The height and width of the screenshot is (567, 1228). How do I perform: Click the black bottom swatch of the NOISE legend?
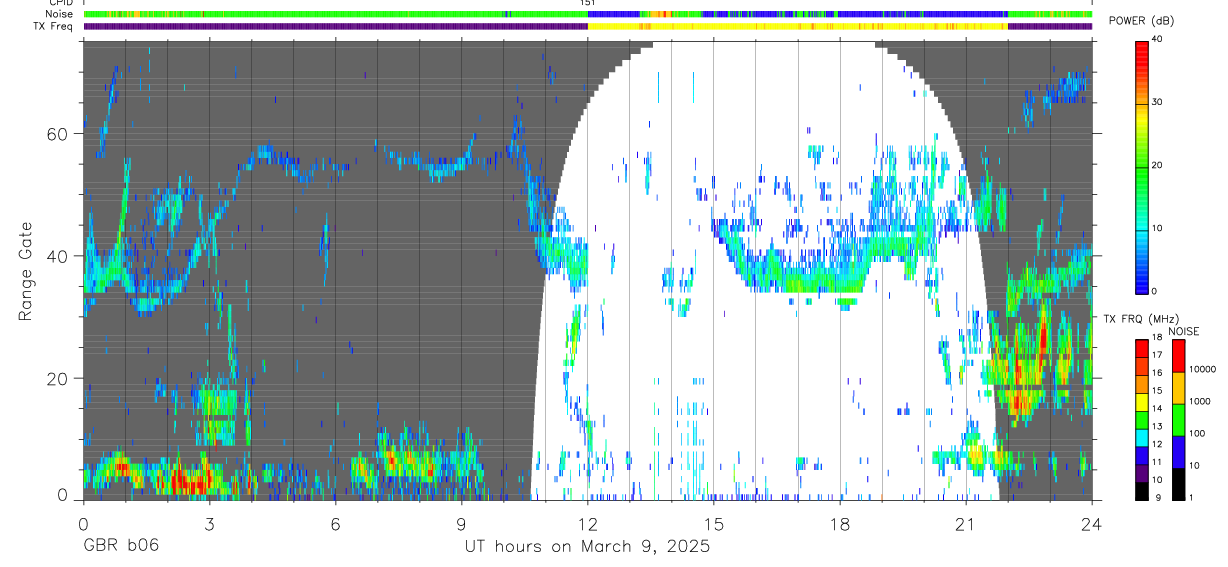(x=1179, y=484)
